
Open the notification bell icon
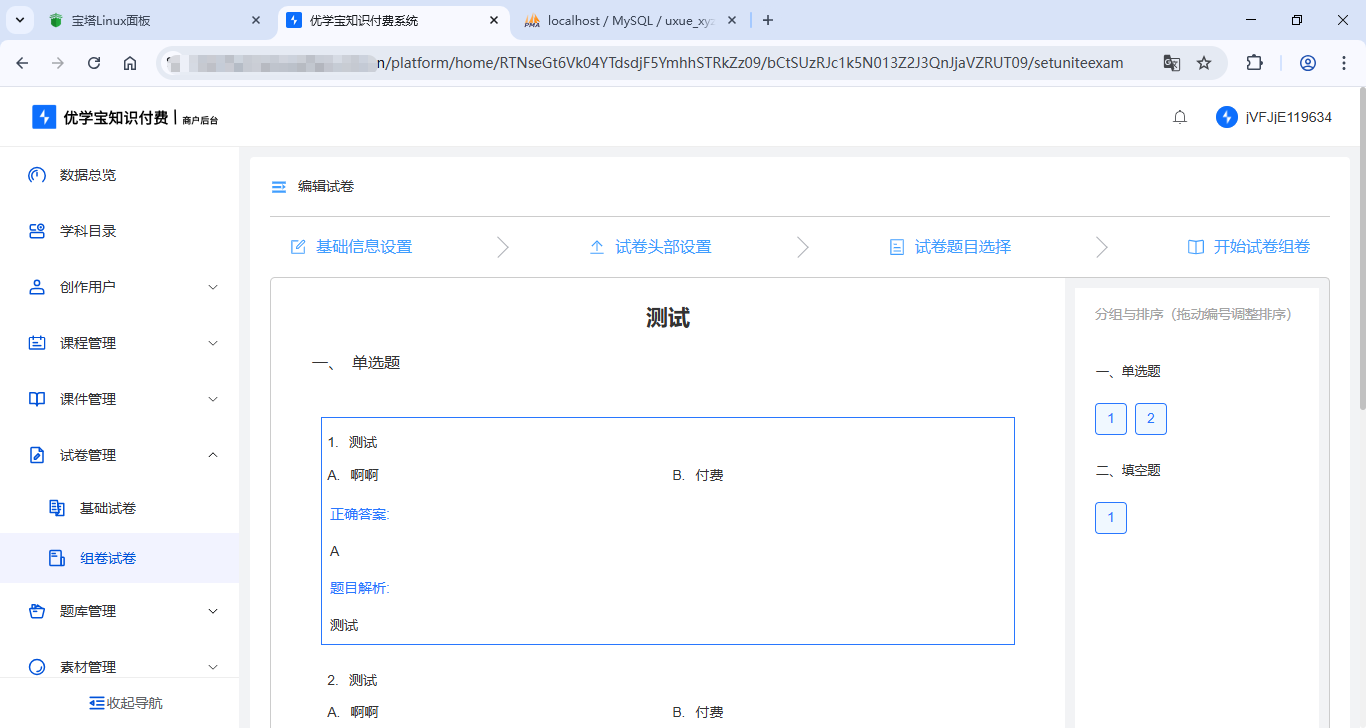point(1179,116)
